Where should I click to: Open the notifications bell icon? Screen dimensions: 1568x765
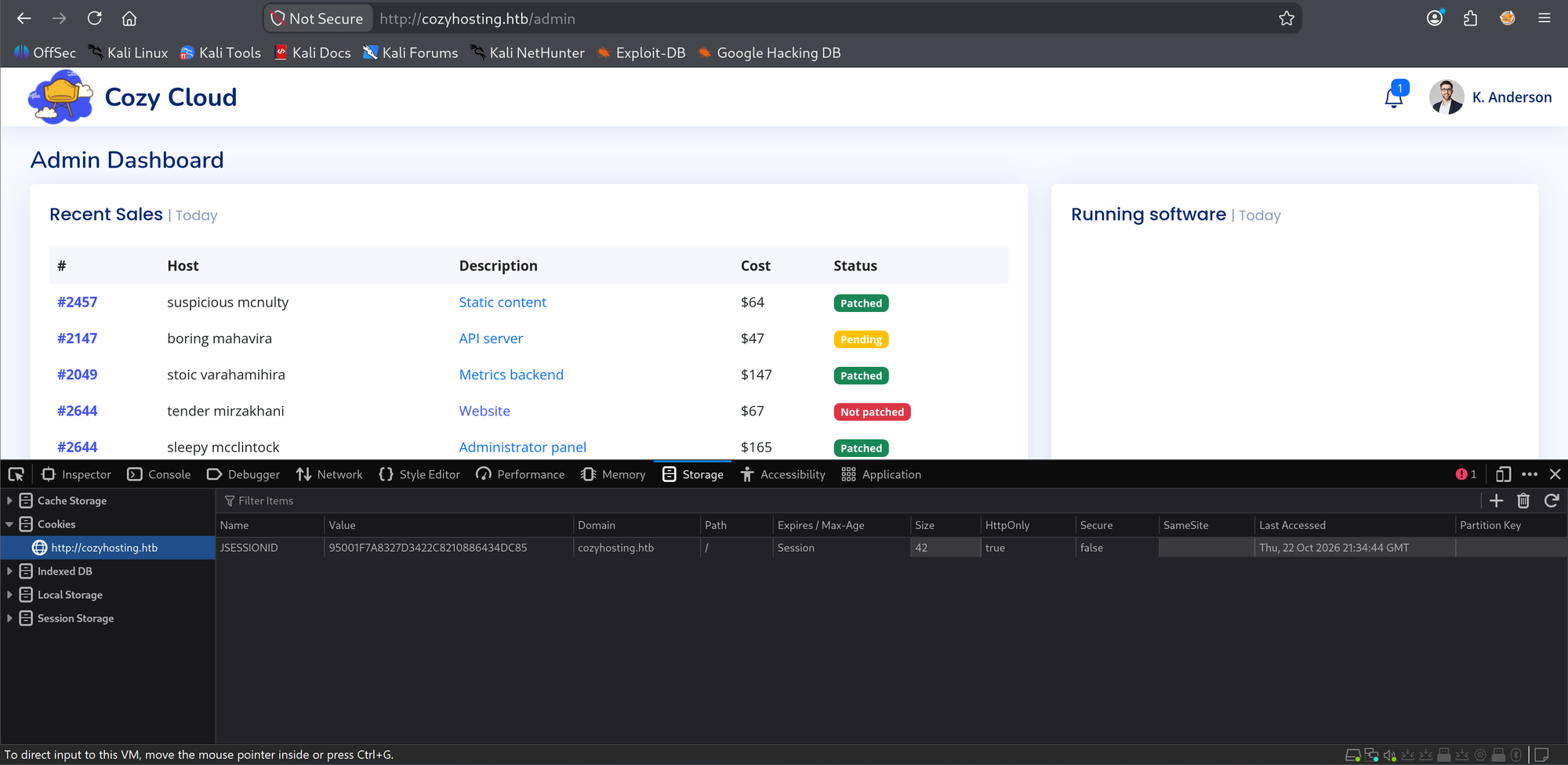(x=1394, y=96)
